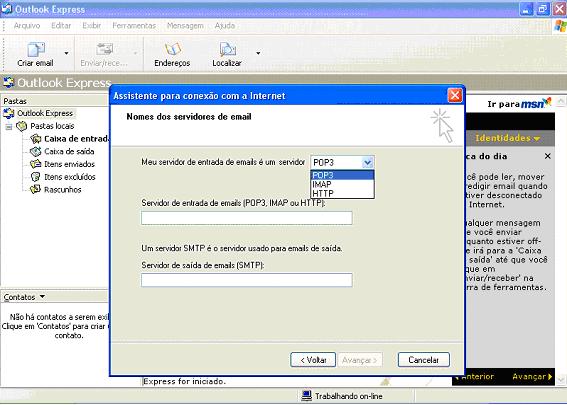Select Outlook Express root in folder tree
The width and height of the screenshot is (567, 405).
coord(45,114)
